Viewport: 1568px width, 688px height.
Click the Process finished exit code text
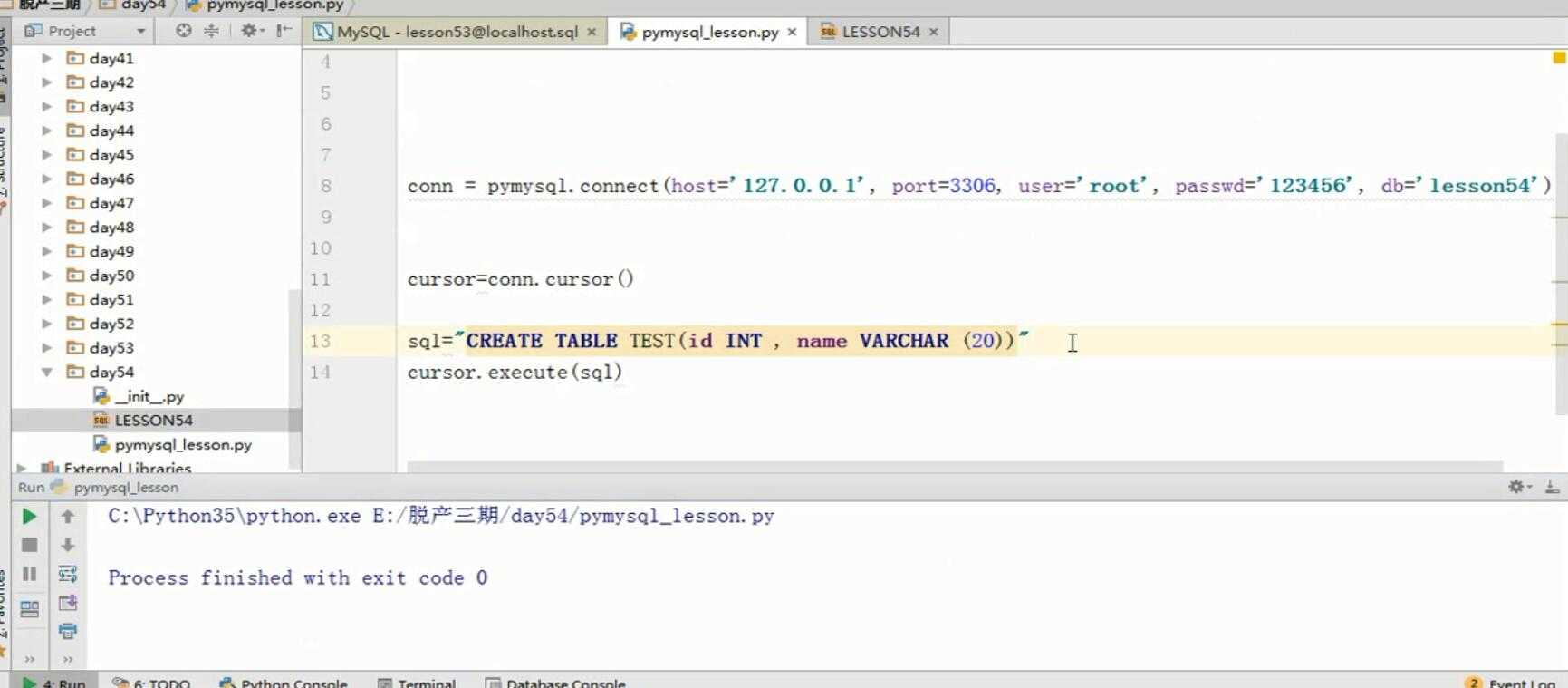pos(298,577)
